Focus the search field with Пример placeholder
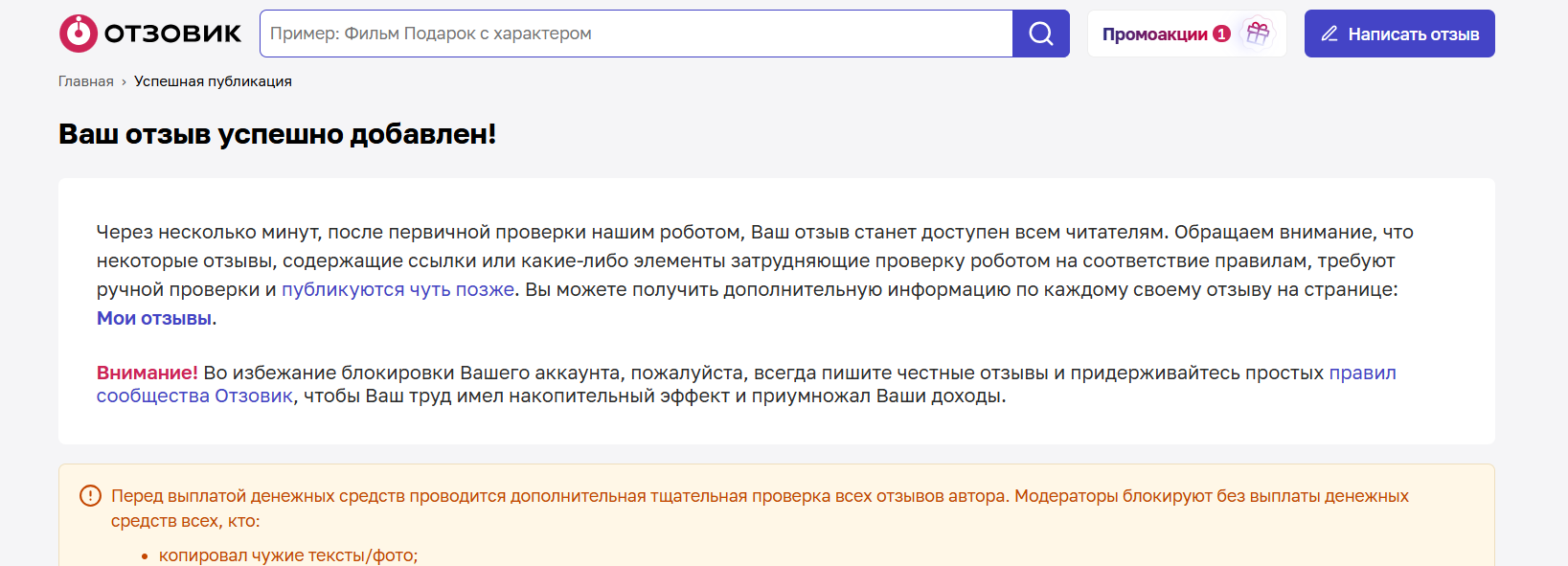 pos(636,34)
